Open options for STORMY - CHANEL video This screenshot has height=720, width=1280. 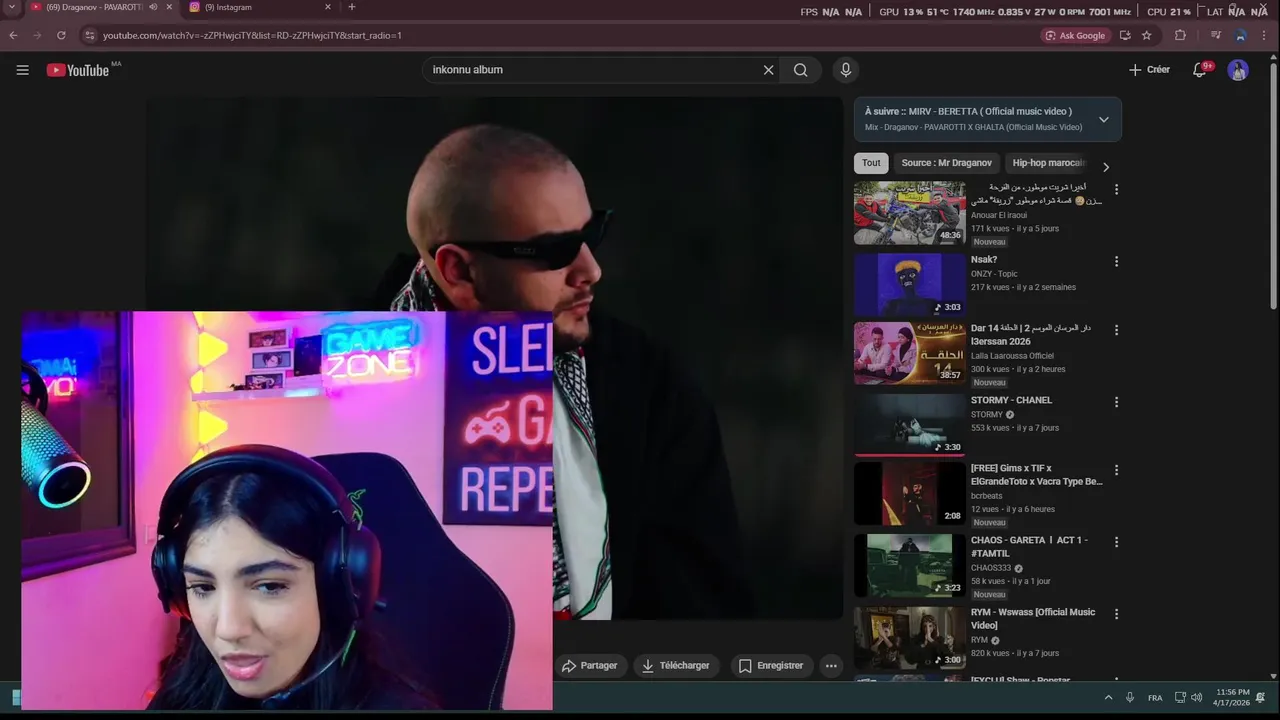(x=1116, y=401)
